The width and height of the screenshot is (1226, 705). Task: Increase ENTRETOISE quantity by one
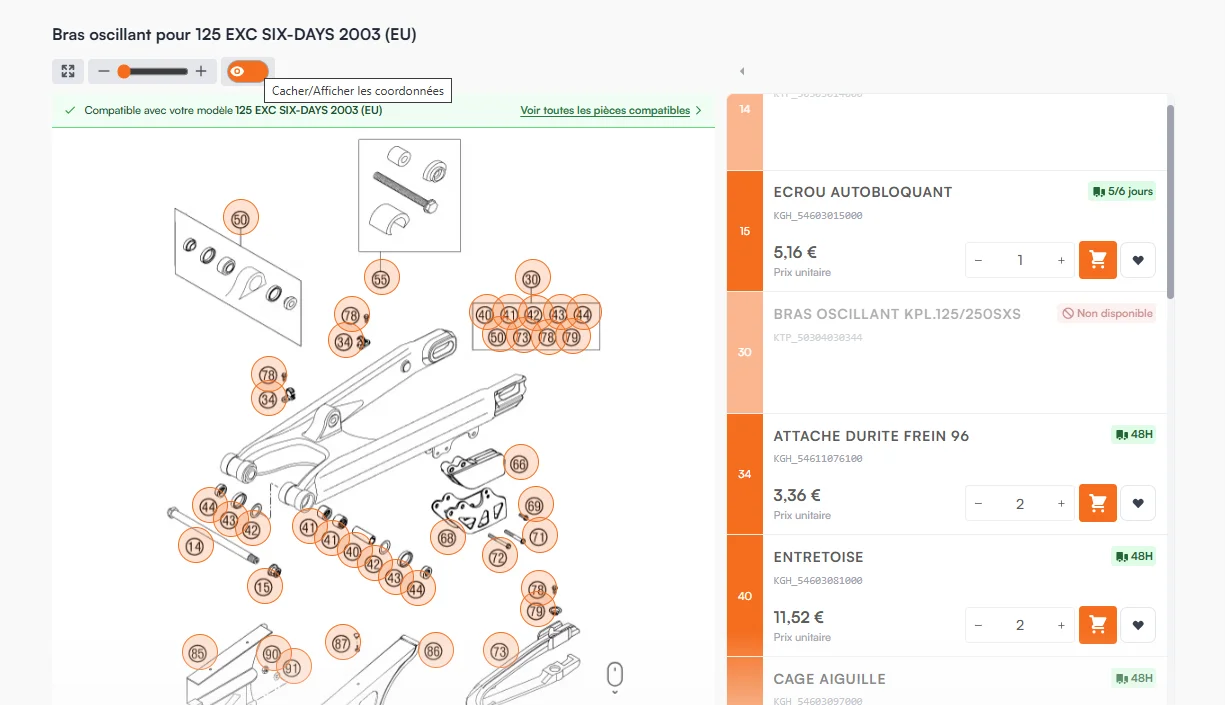tap(1061, 625)
